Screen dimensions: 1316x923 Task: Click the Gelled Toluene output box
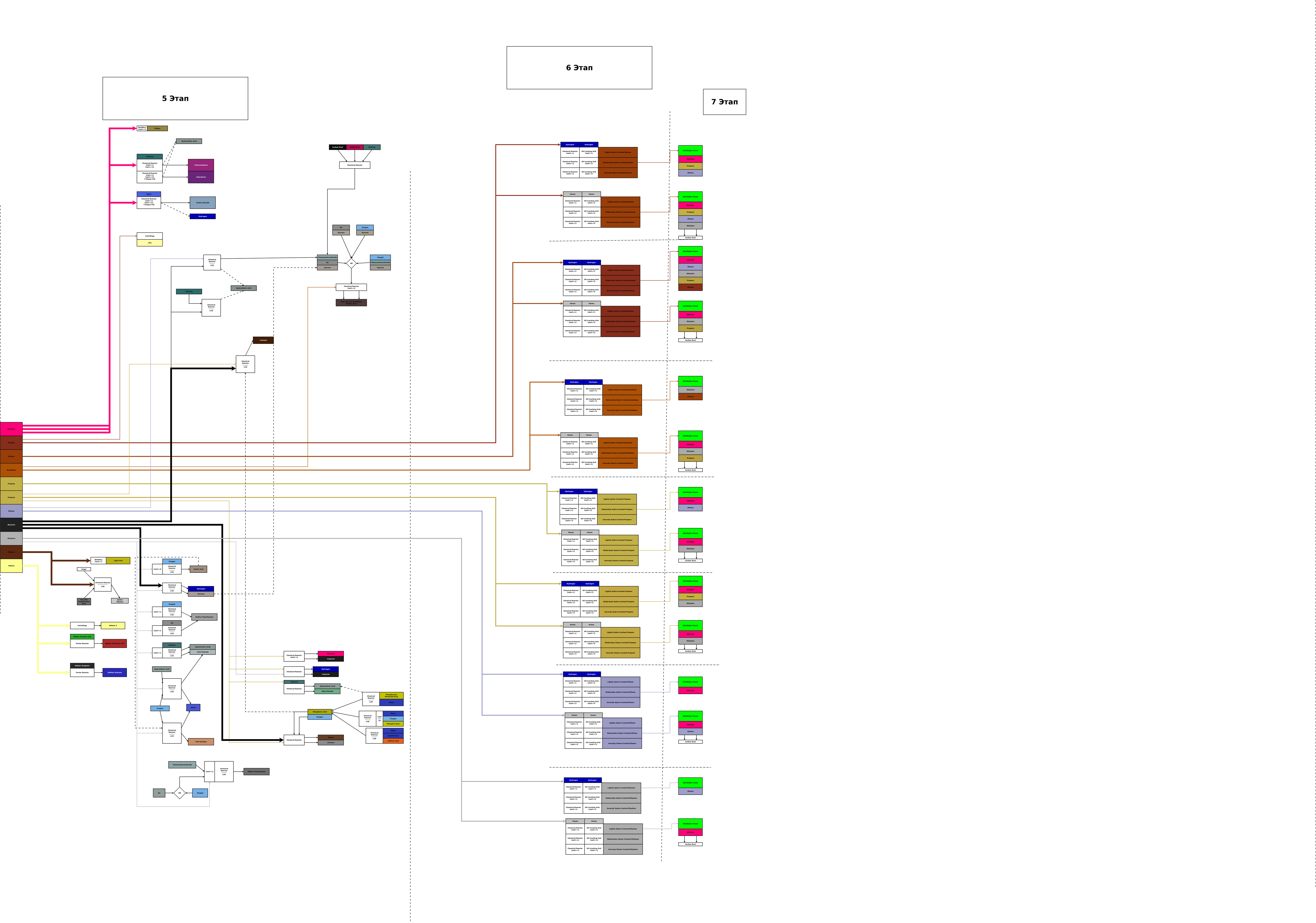120,601
